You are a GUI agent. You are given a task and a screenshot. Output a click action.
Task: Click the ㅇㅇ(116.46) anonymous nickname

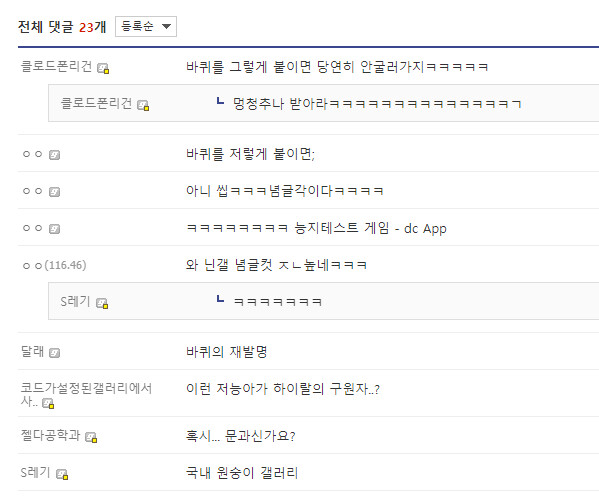54,265
